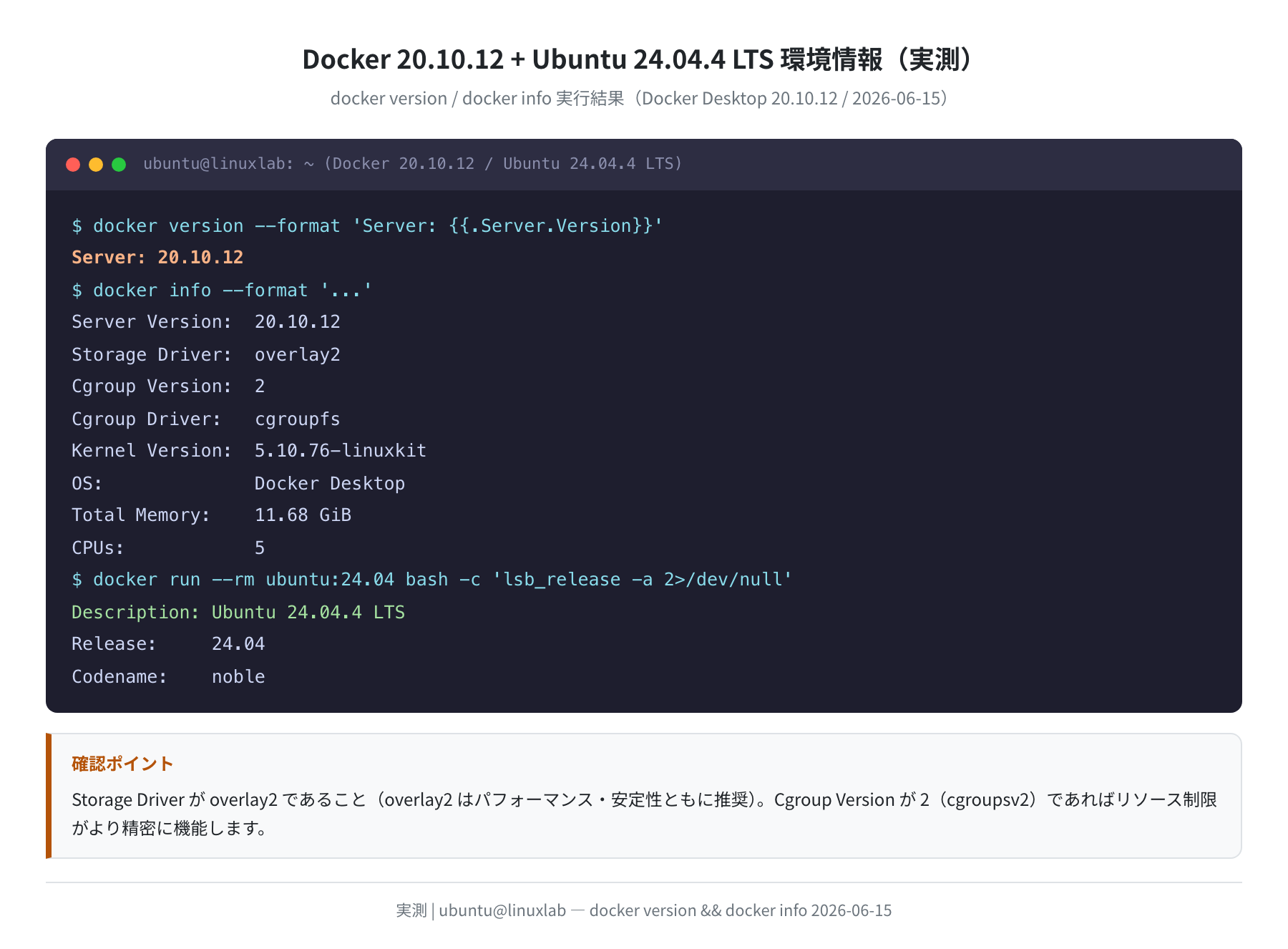Viewport: 1288px width, 949px height.
Task: Click the footer text '実測 | ubuntu@linuxlab'
Action: [x=481, y=910]
